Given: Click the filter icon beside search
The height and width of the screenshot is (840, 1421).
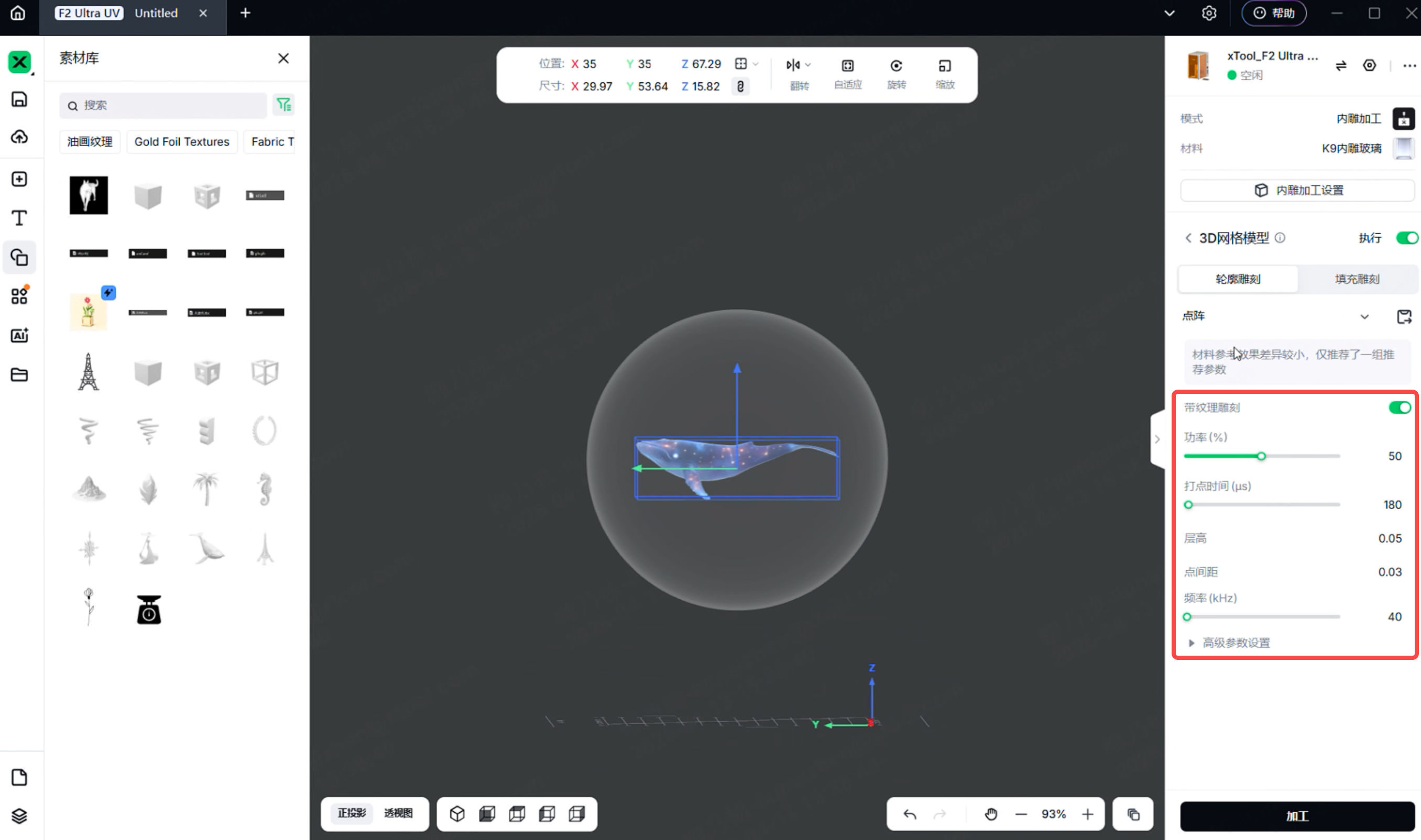Looking at the screenshot, I should pyautogui.click(x=283, y=105).
